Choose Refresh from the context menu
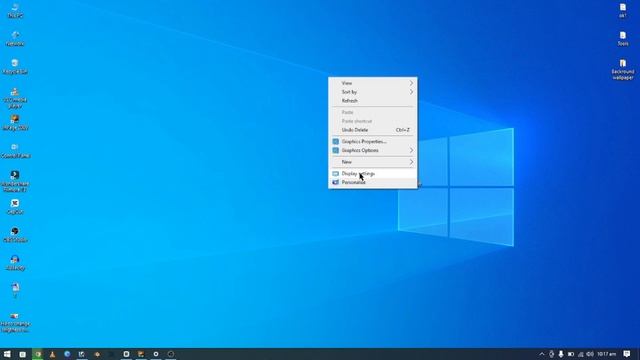This screenshot has width=640, height=360. pyautogui.click(x=373, y=100)
